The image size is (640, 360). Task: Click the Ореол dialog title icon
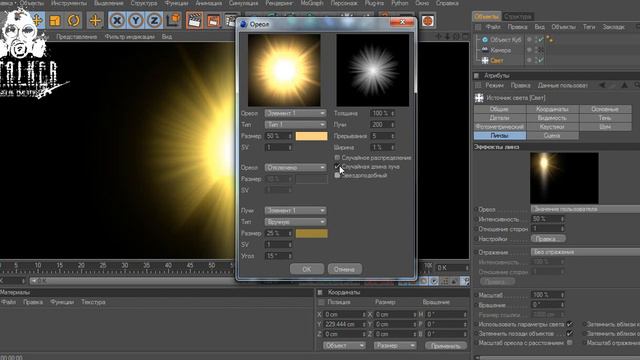tap(244, 24)
